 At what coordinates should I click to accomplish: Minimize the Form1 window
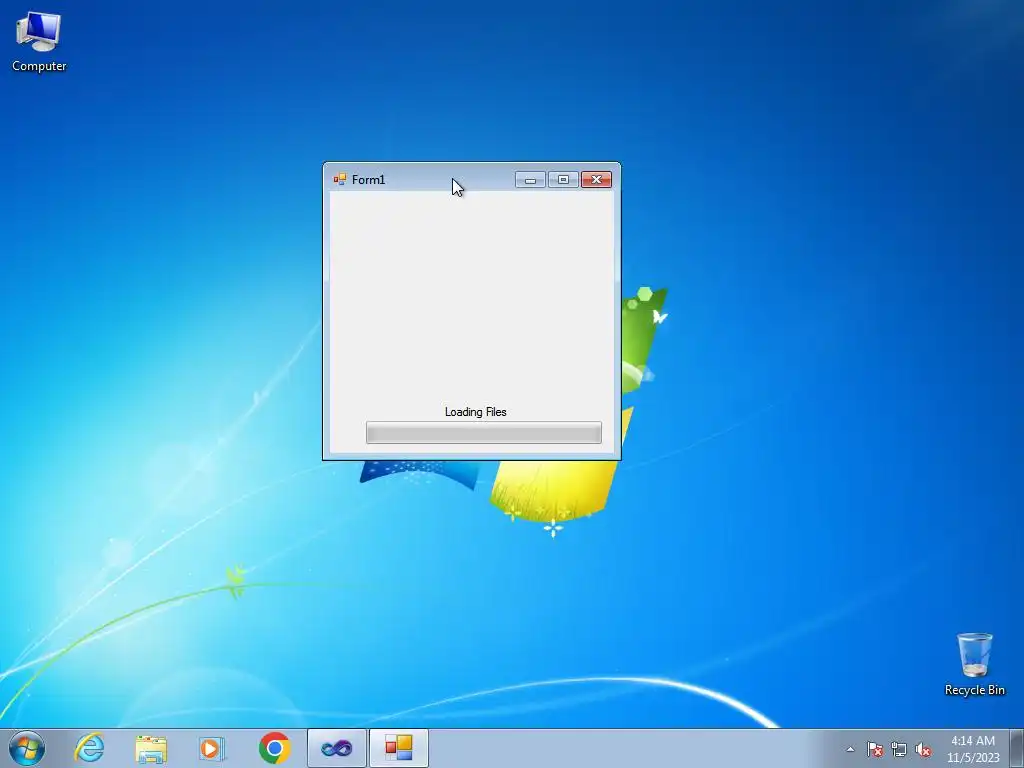pos(530,180)
